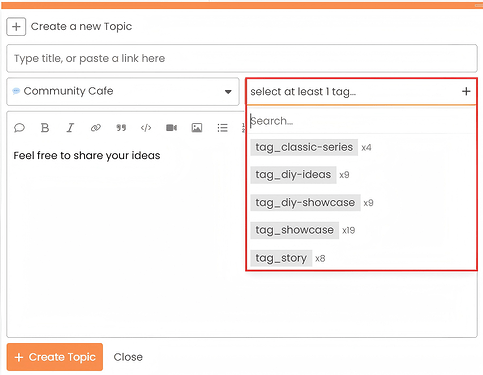
Task: Insert a hyperlink via link icon
Action: [x=96, y=128]
